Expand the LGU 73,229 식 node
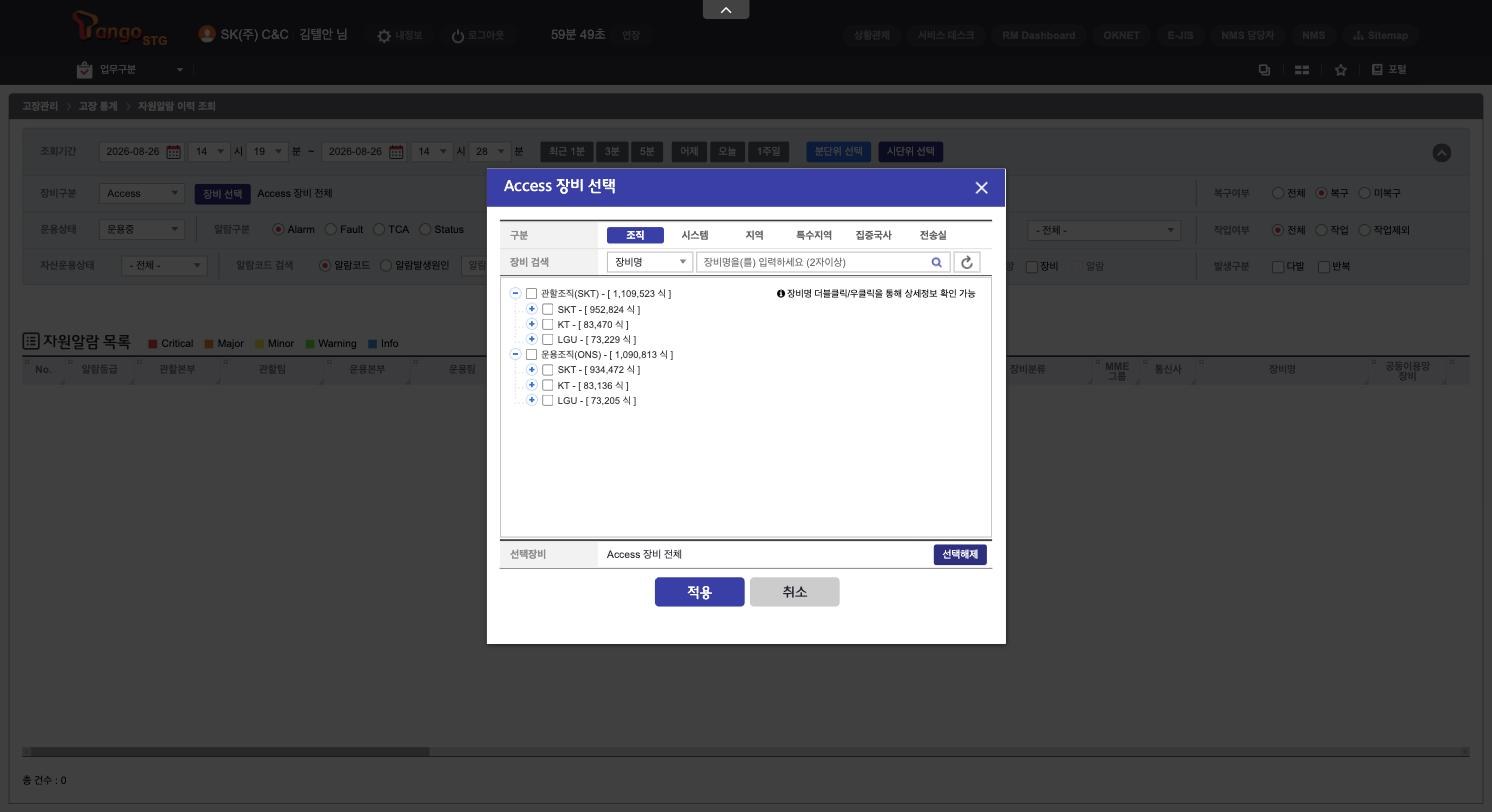Screen dimensions: 1492x812 pyautogui.click(x=532, y=340)
